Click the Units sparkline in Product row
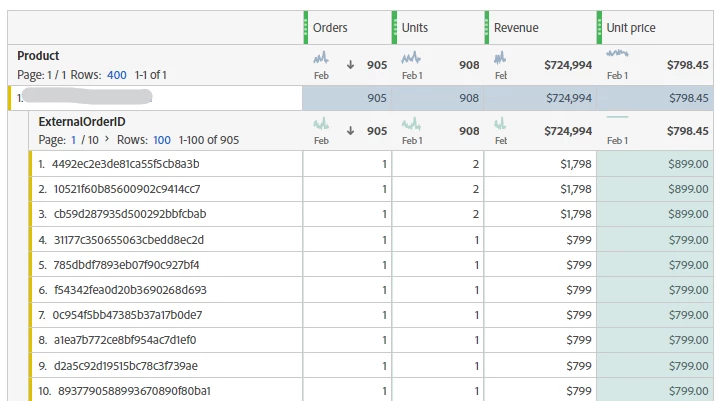This screenshot has width=716, height=401. 411,58
